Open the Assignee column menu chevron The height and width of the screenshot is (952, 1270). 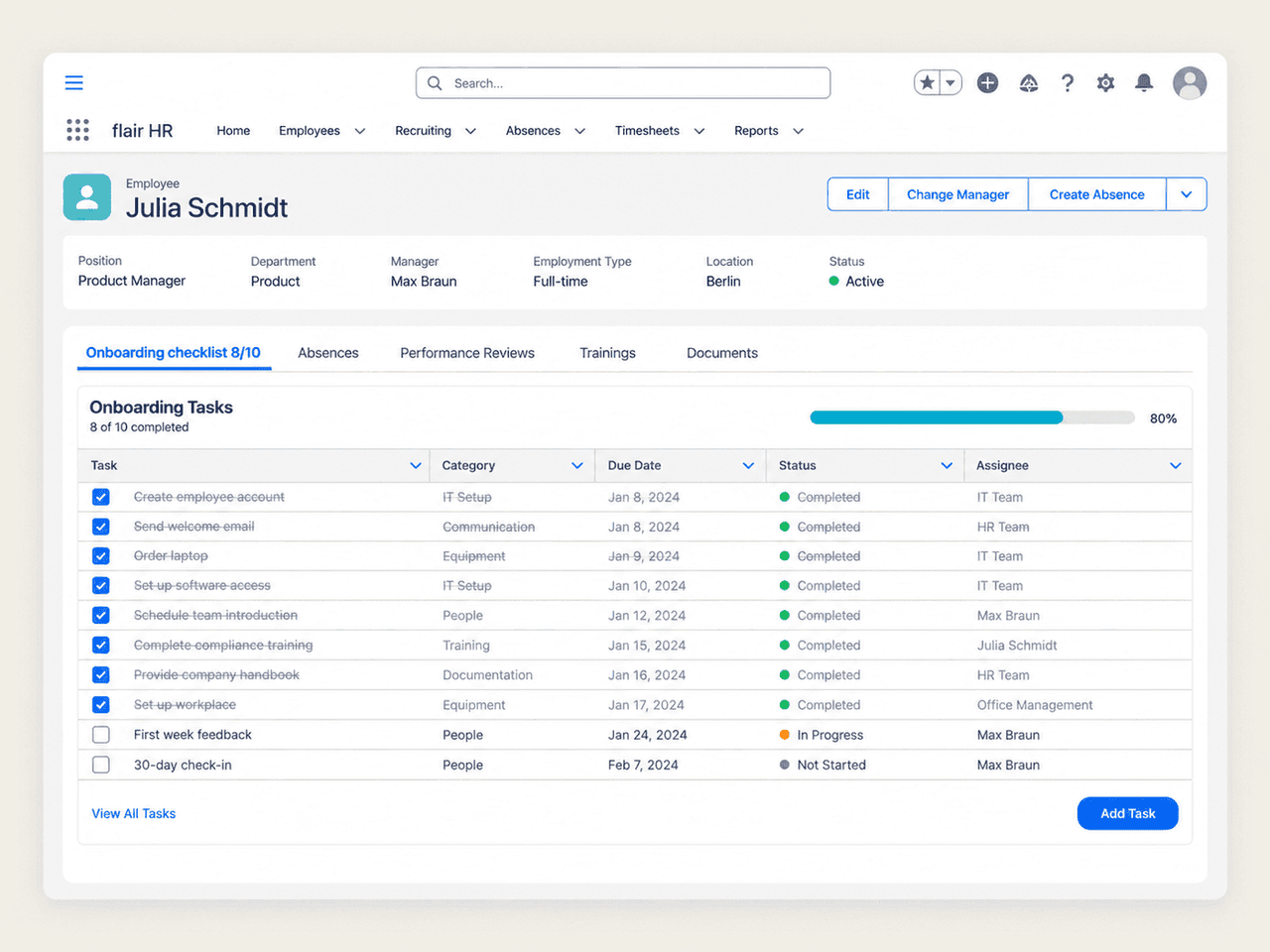click(1176, 465)
